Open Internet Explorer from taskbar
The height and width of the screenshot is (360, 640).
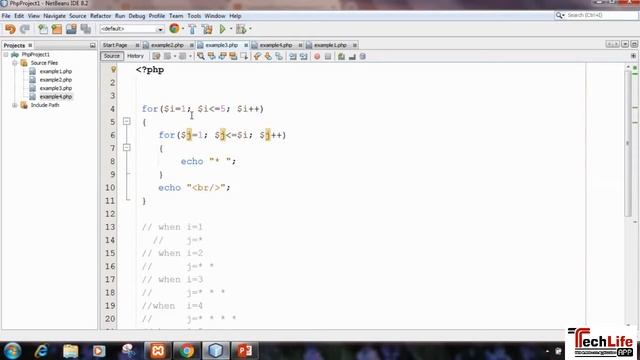(x=41, y=351)
